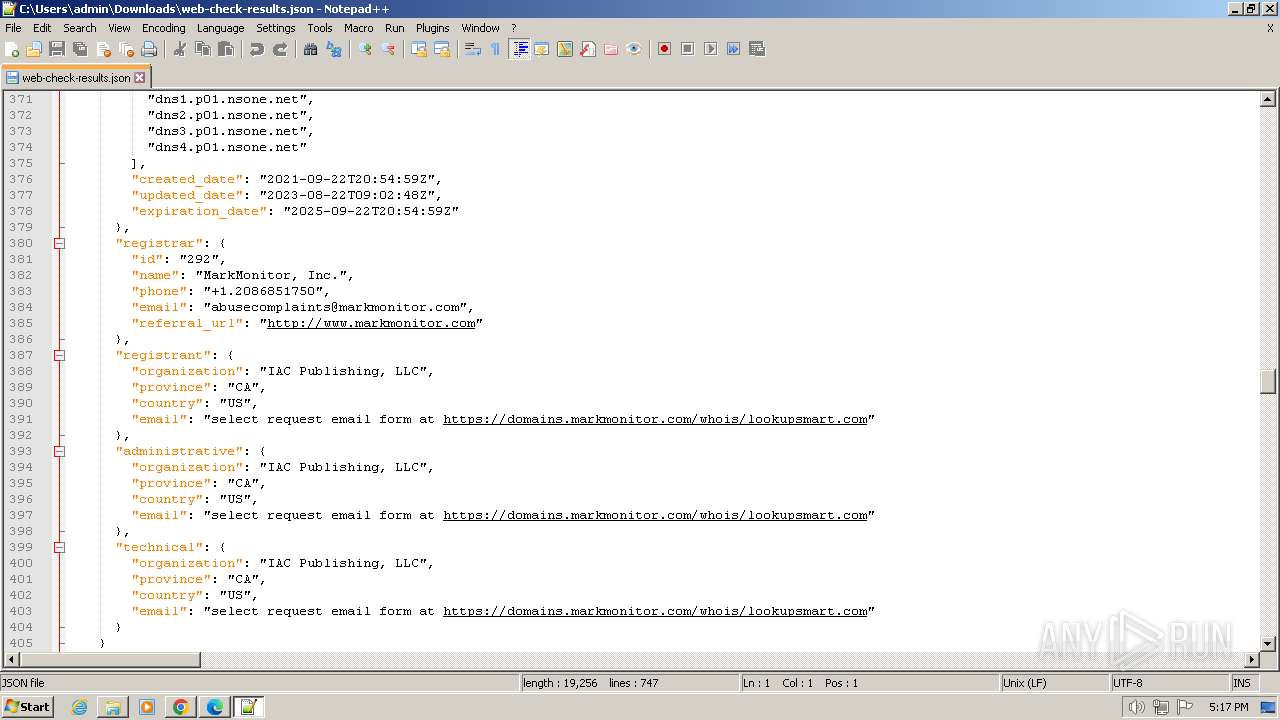Close the web-check-results.json tab
The image size is (1280, 720).
pyautogui.click(x=140, y=77)
